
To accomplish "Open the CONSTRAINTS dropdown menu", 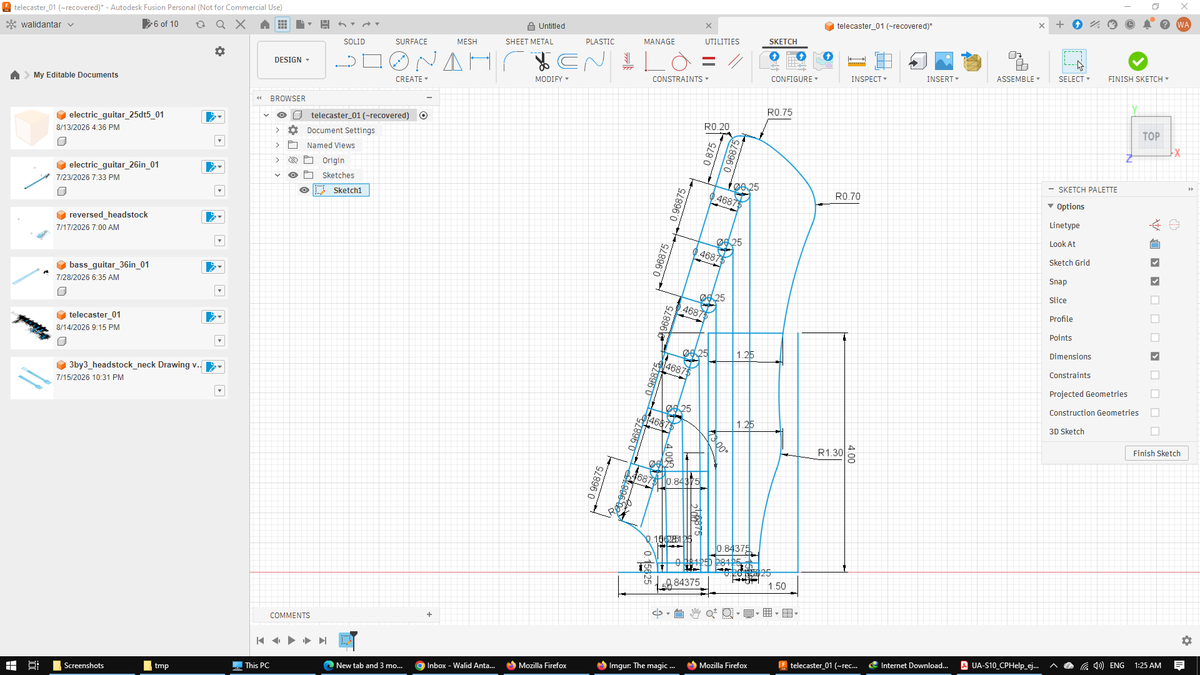I will click(x=680, y=79).
